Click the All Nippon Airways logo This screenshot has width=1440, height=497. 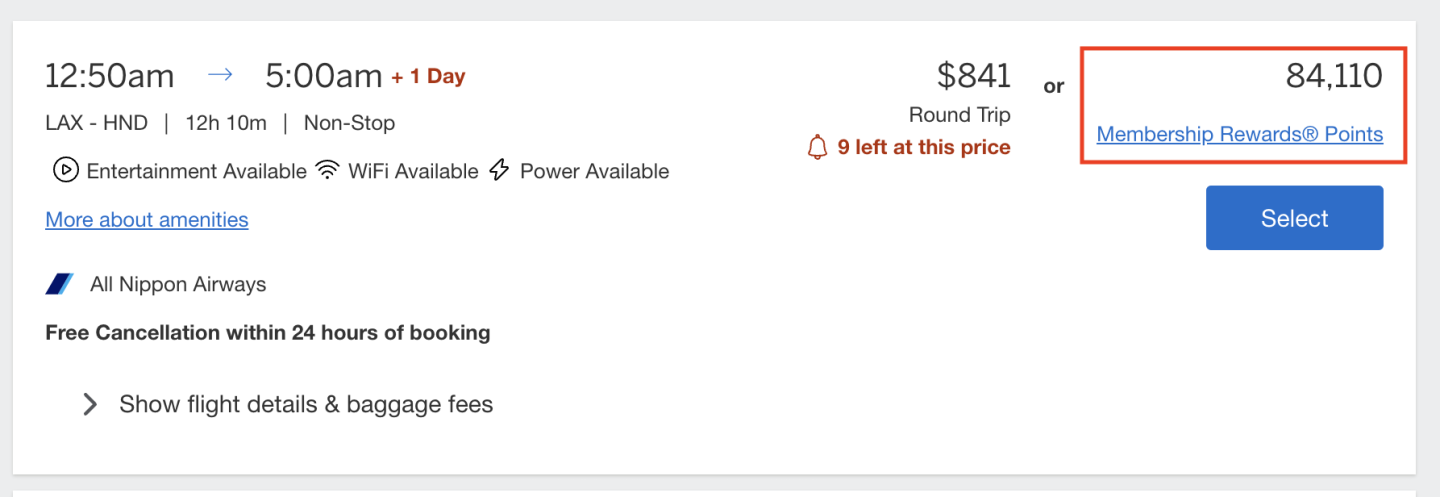(x=60, y=284)
